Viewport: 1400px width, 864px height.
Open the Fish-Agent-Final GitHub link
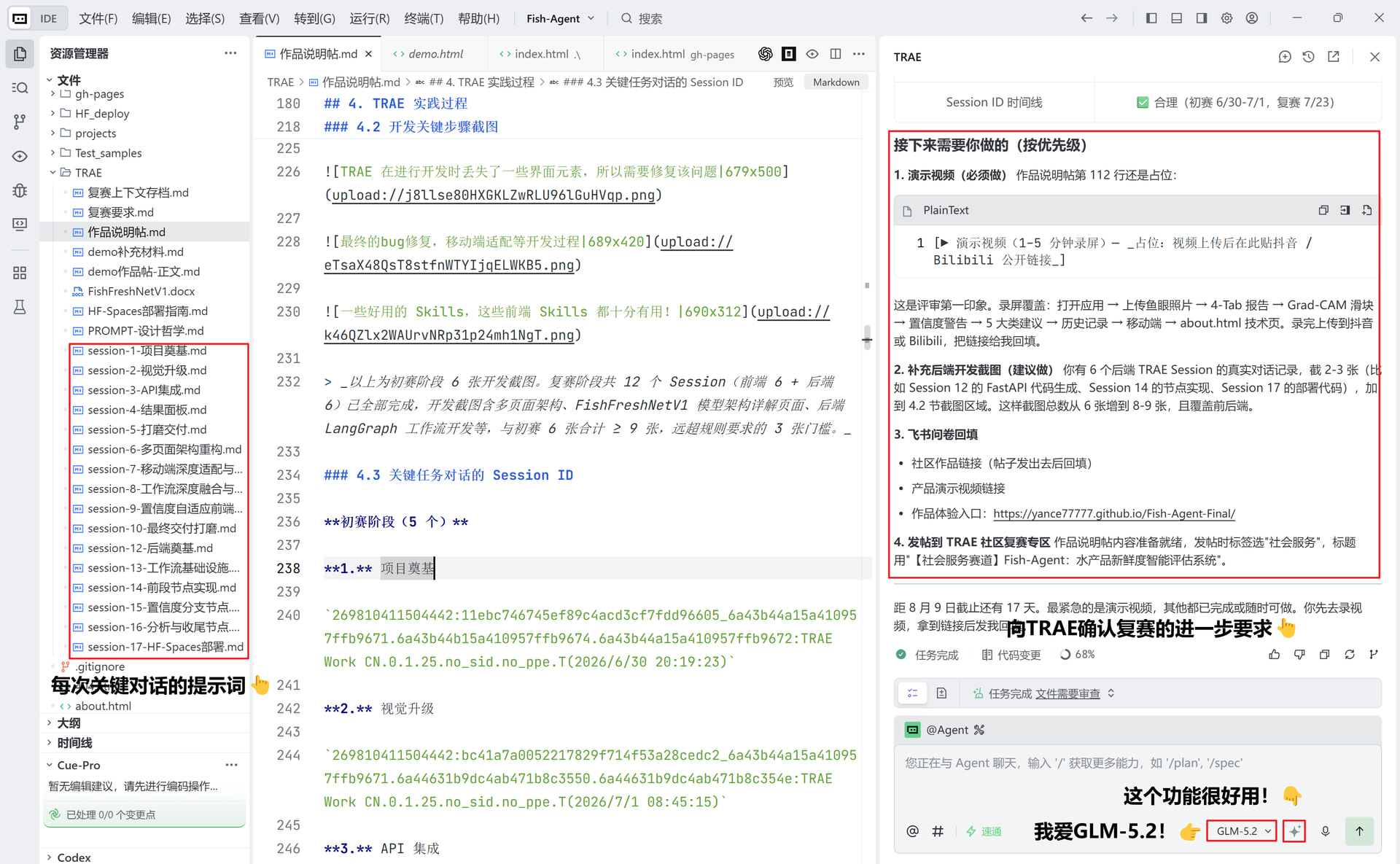[x=1113, y=513]
